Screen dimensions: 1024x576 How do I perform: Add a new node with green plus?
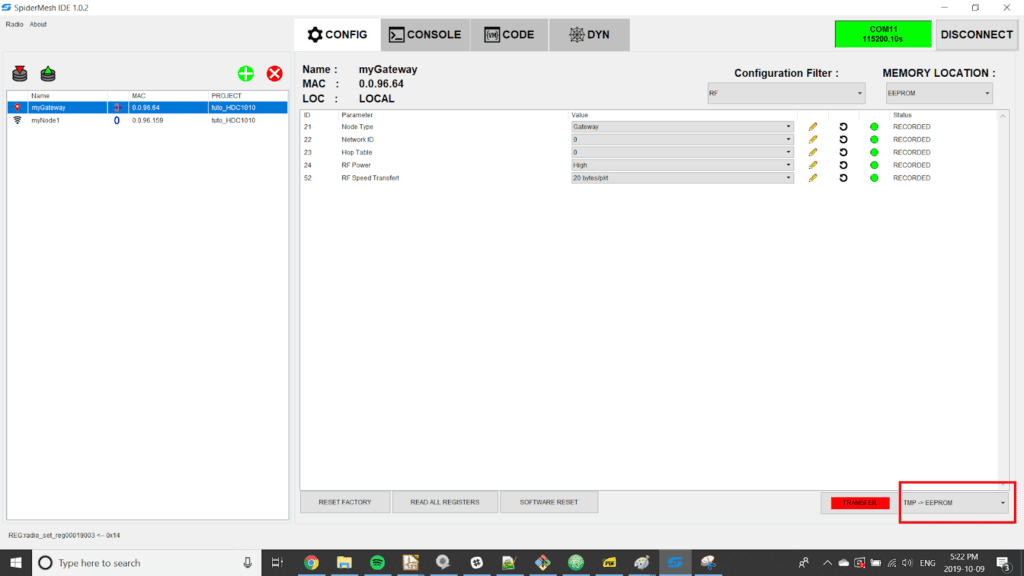pos(246,73)
